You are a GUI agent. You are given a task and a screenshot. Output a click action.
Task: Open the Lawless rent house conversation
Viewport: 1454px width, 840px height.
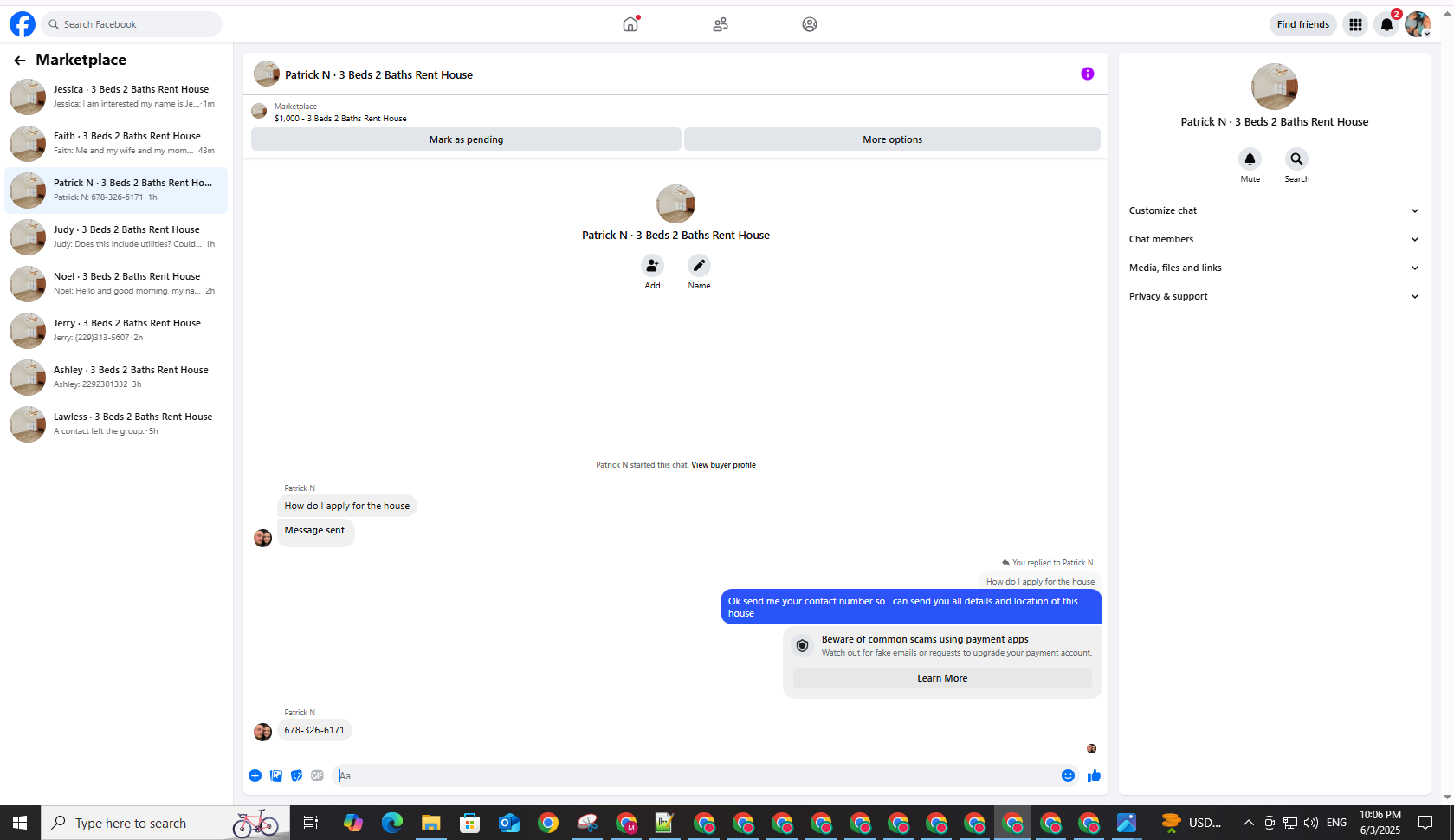pos(116,424)
